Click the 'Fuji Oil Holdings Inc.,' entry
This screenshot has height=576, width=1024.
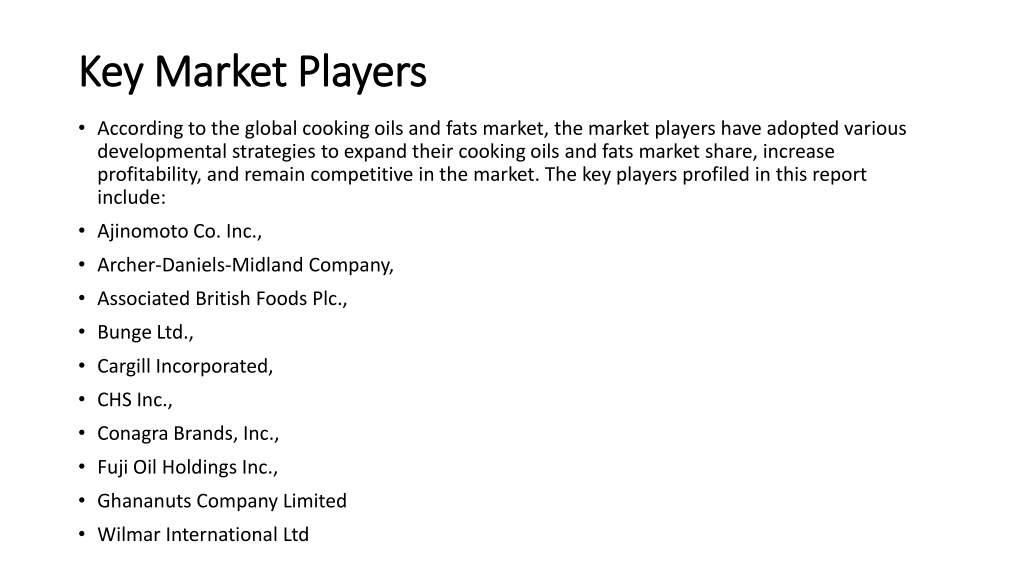tap(187, 468)
